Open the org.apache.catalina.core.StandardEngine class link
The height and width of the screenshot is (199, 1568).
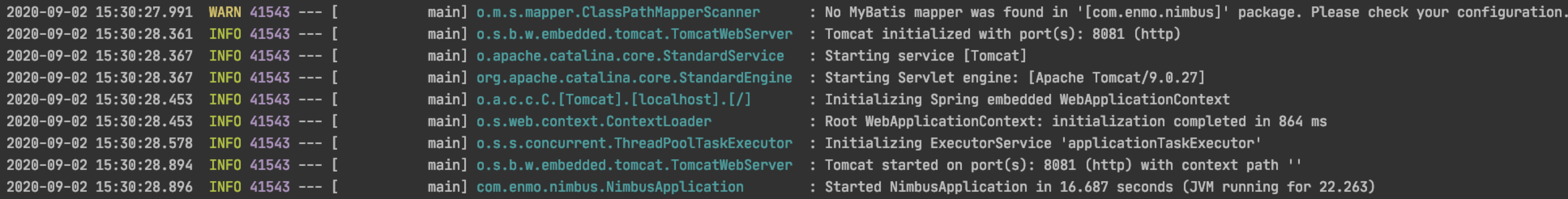[x=634, y=78]
